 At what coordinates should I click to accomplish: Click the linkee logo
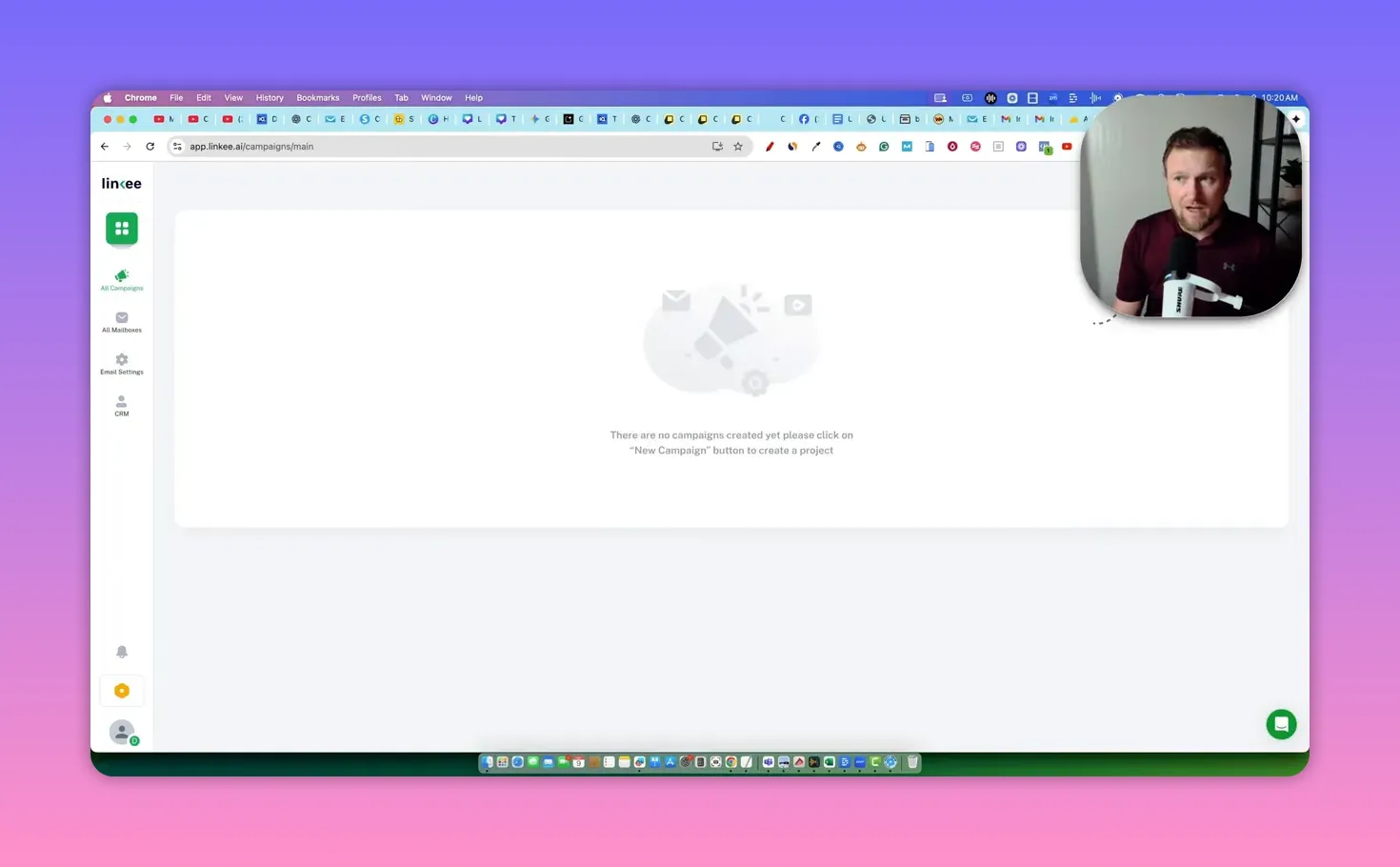[121, 184]
